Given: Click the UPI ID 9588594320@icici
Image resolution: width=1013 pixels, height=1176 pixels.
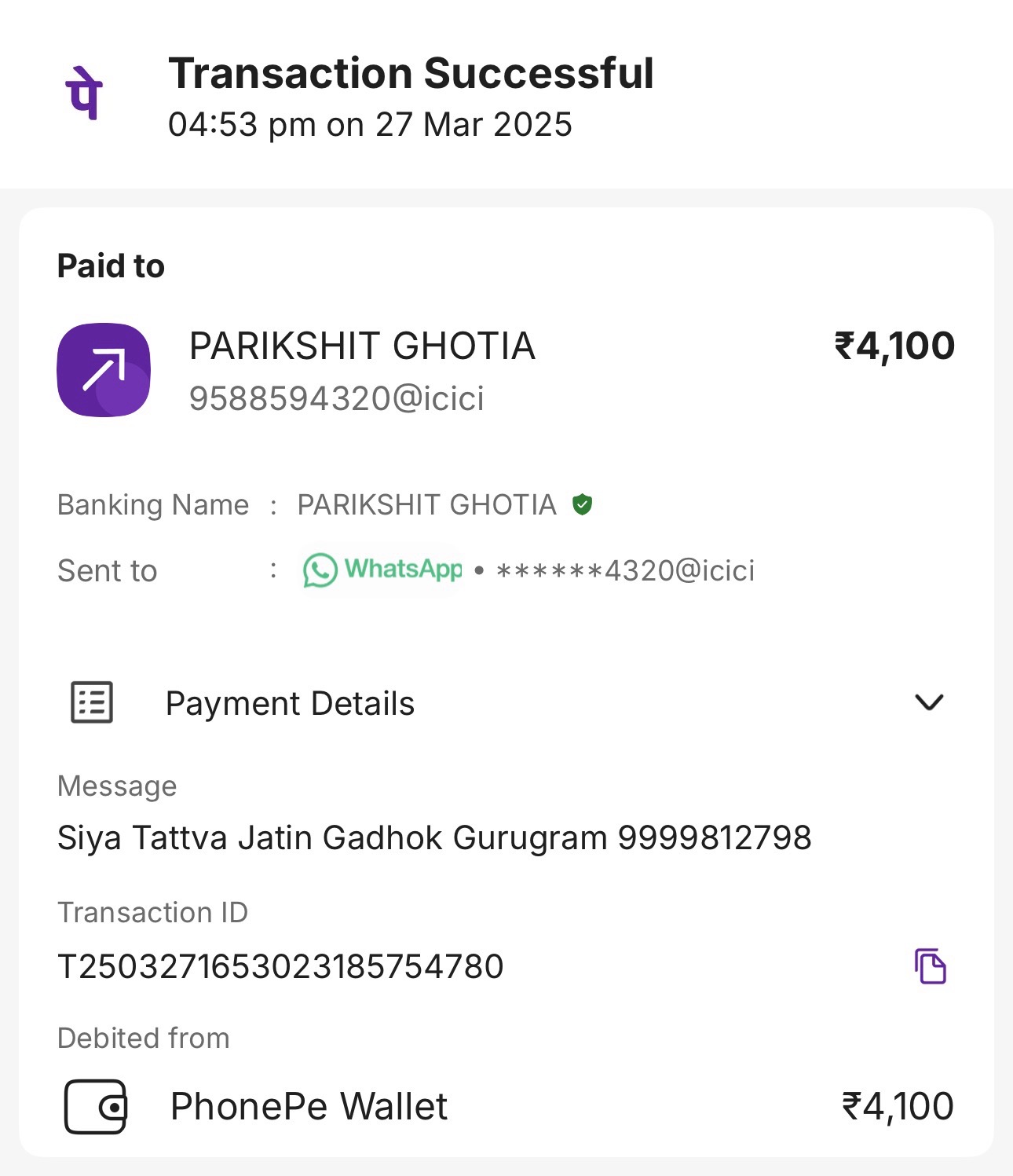Looking at the screenshot, I should click(337, 399).
